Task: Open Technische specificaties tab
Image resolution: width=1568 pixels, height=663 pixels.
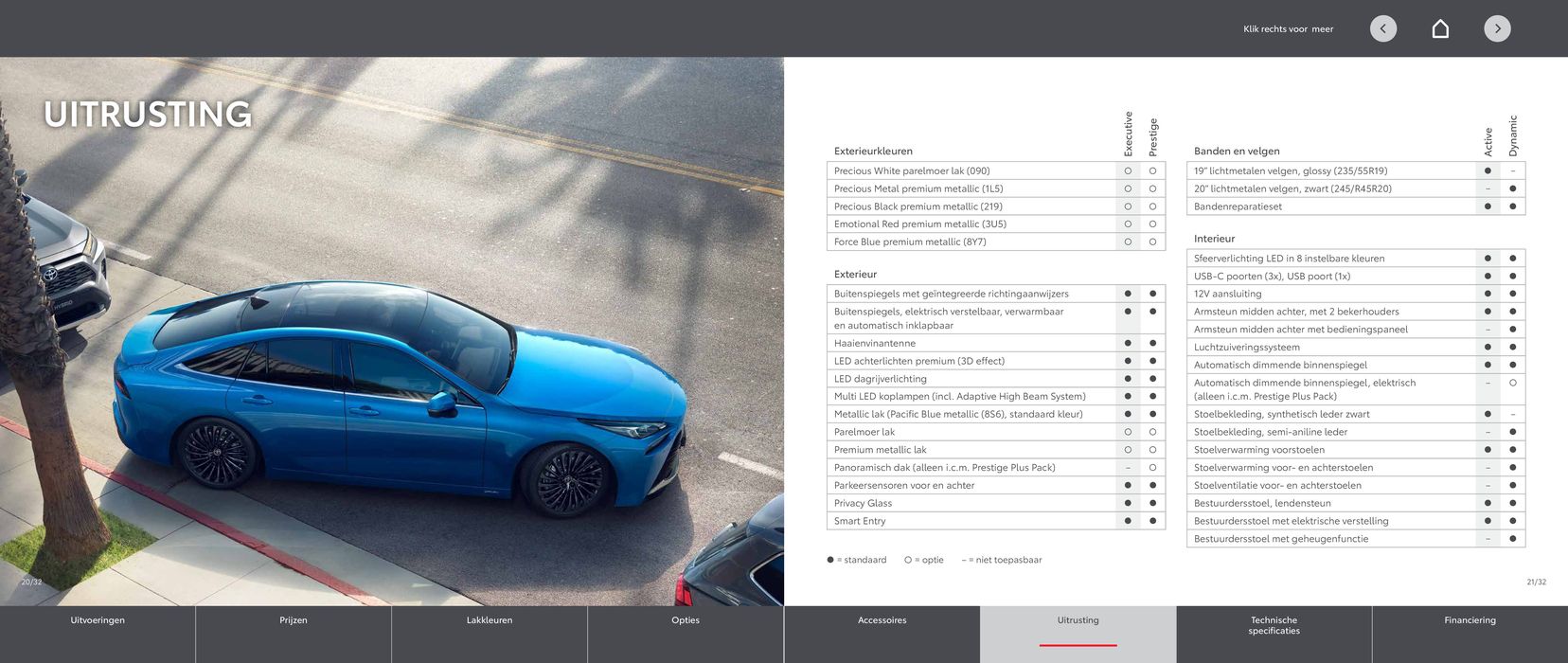Action: point(1274,626)
